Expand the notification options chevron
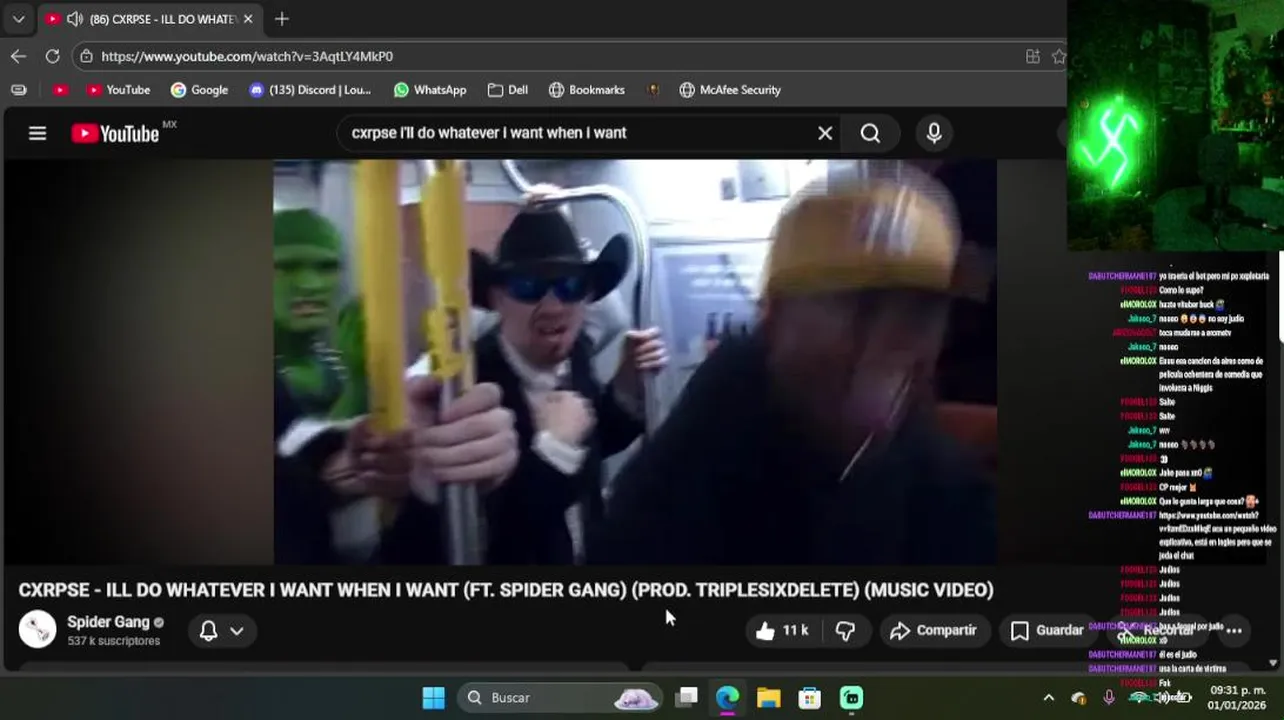1284x720 pixels. [237, 631]
